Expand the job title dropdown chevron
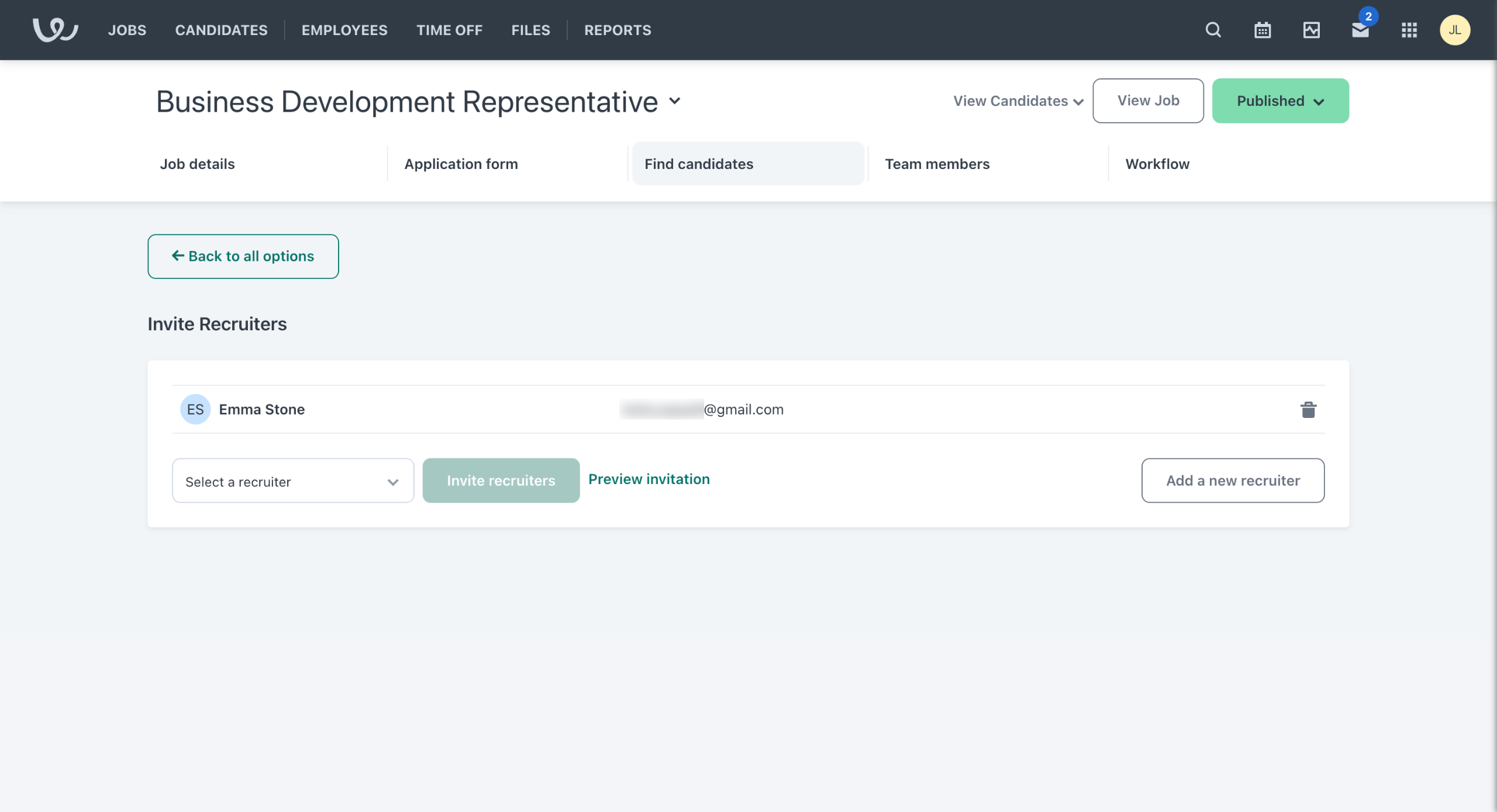The image size is (1497, 812). 675,101
